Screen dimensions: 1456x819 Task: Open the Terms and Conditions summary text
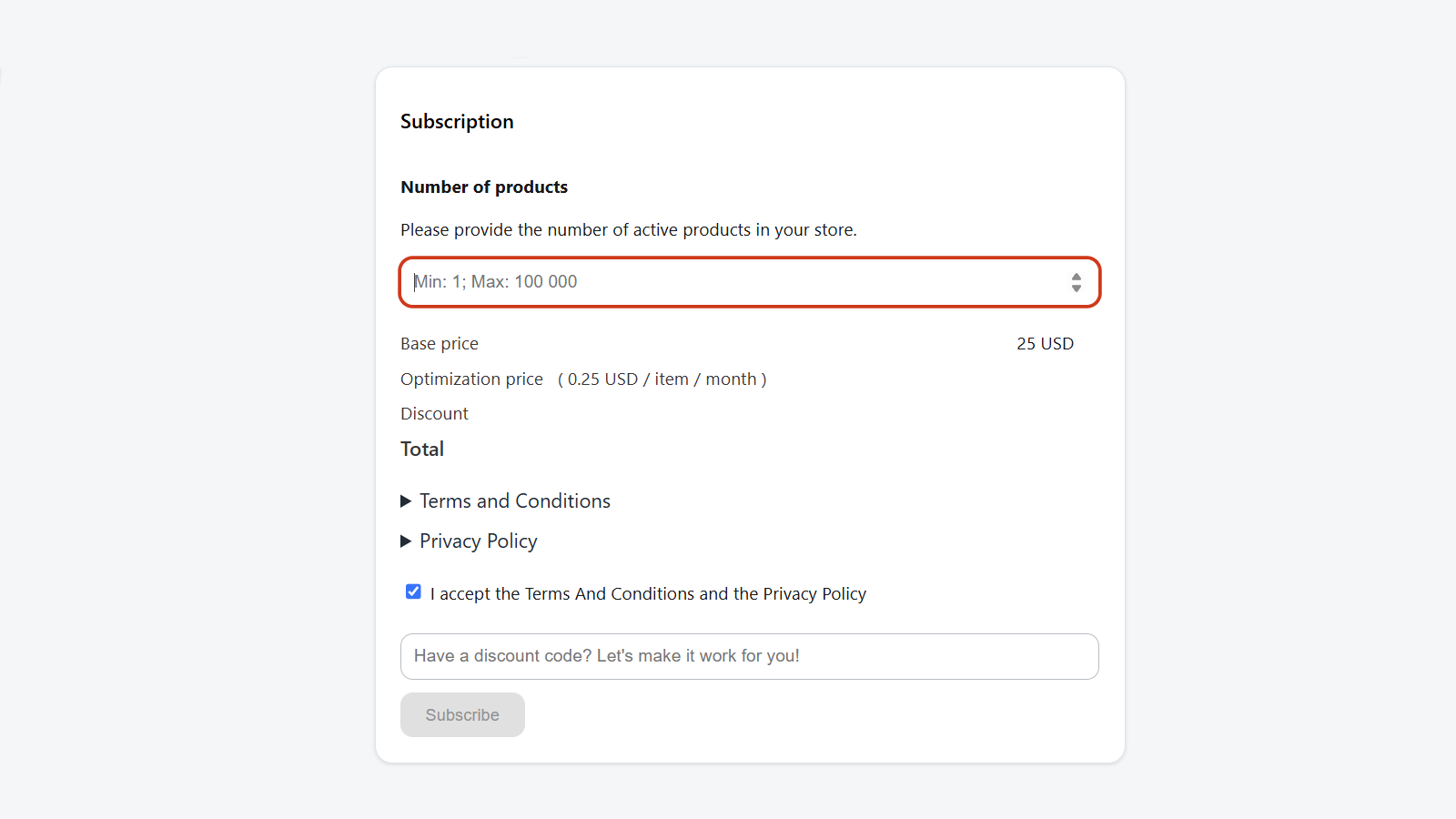(515, 501)
